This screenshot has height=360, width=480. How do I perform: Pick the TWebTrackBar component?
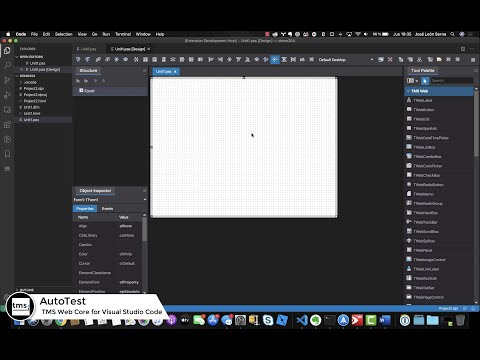[439, 222]
